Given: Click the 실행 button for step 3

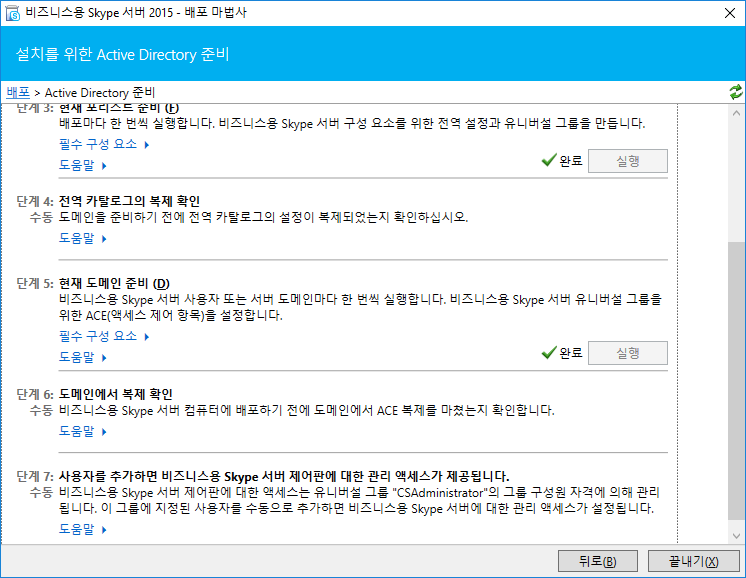Looking at the screenshot, I should [628, 161].
